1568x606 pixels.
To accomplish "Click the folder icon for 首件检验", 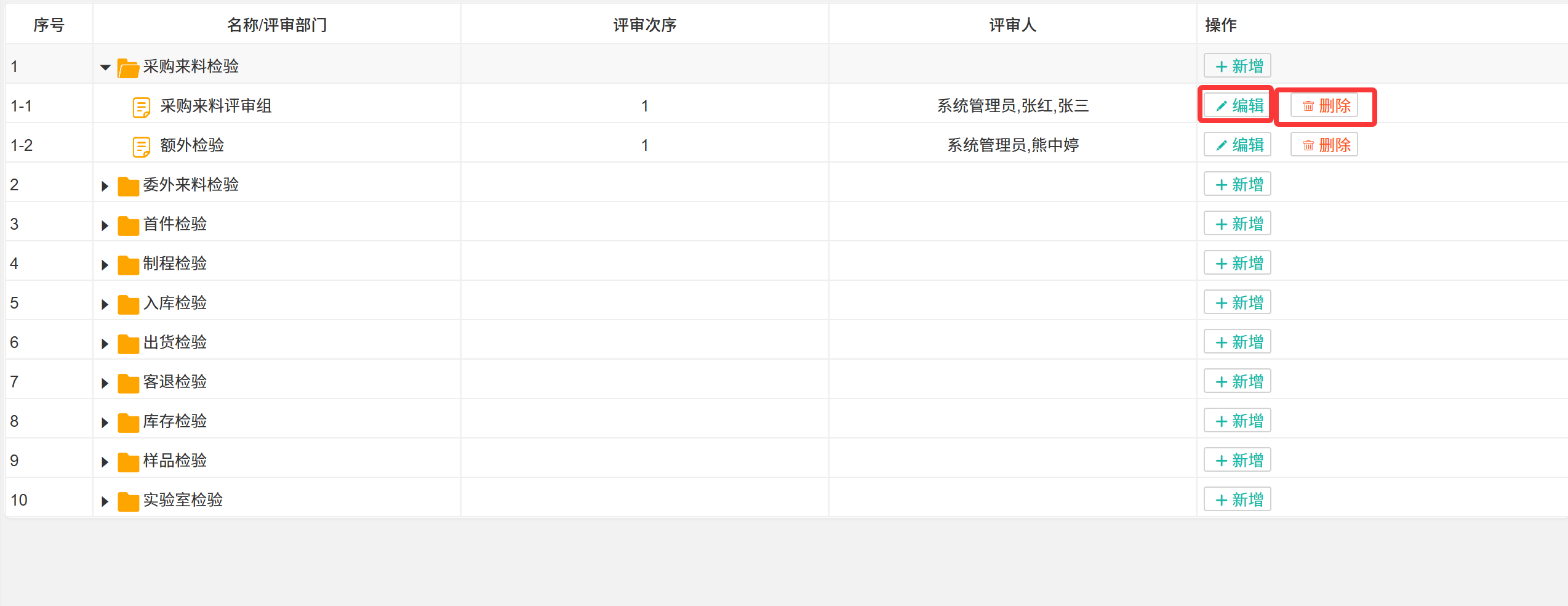I will coord(128,225).
